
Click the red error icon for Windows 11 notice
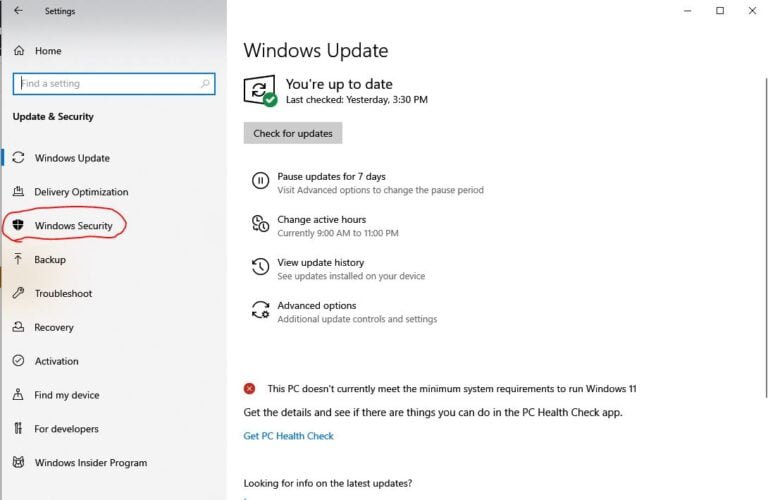pos(249,389)
